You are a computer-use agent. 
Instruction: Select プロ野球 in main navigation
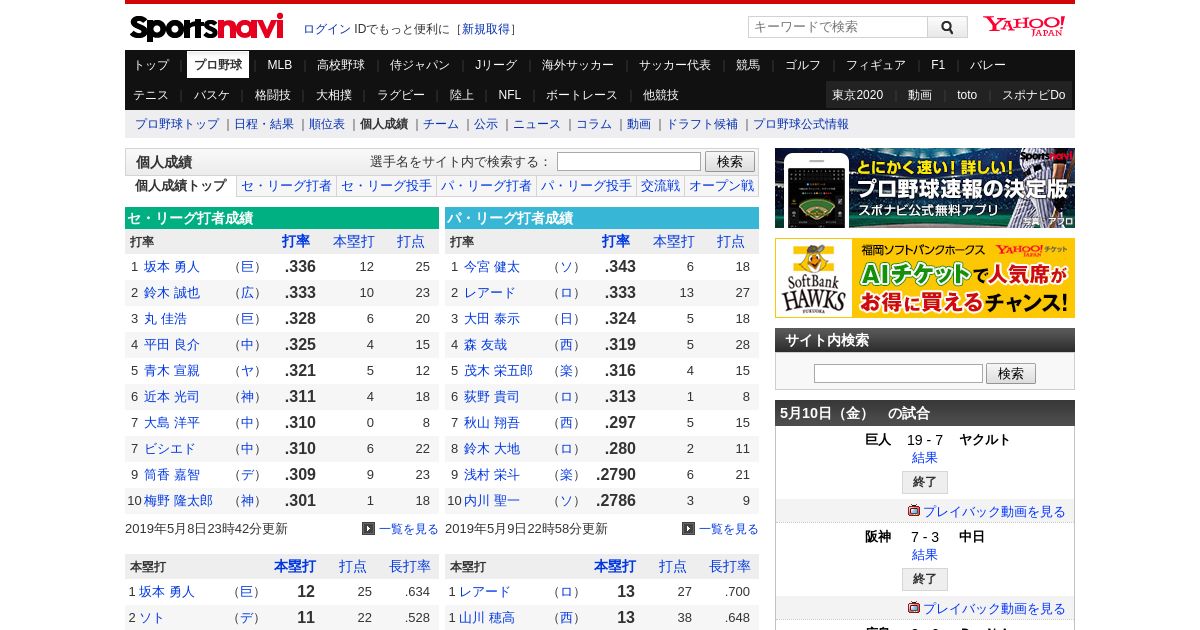tap(218, 65)
